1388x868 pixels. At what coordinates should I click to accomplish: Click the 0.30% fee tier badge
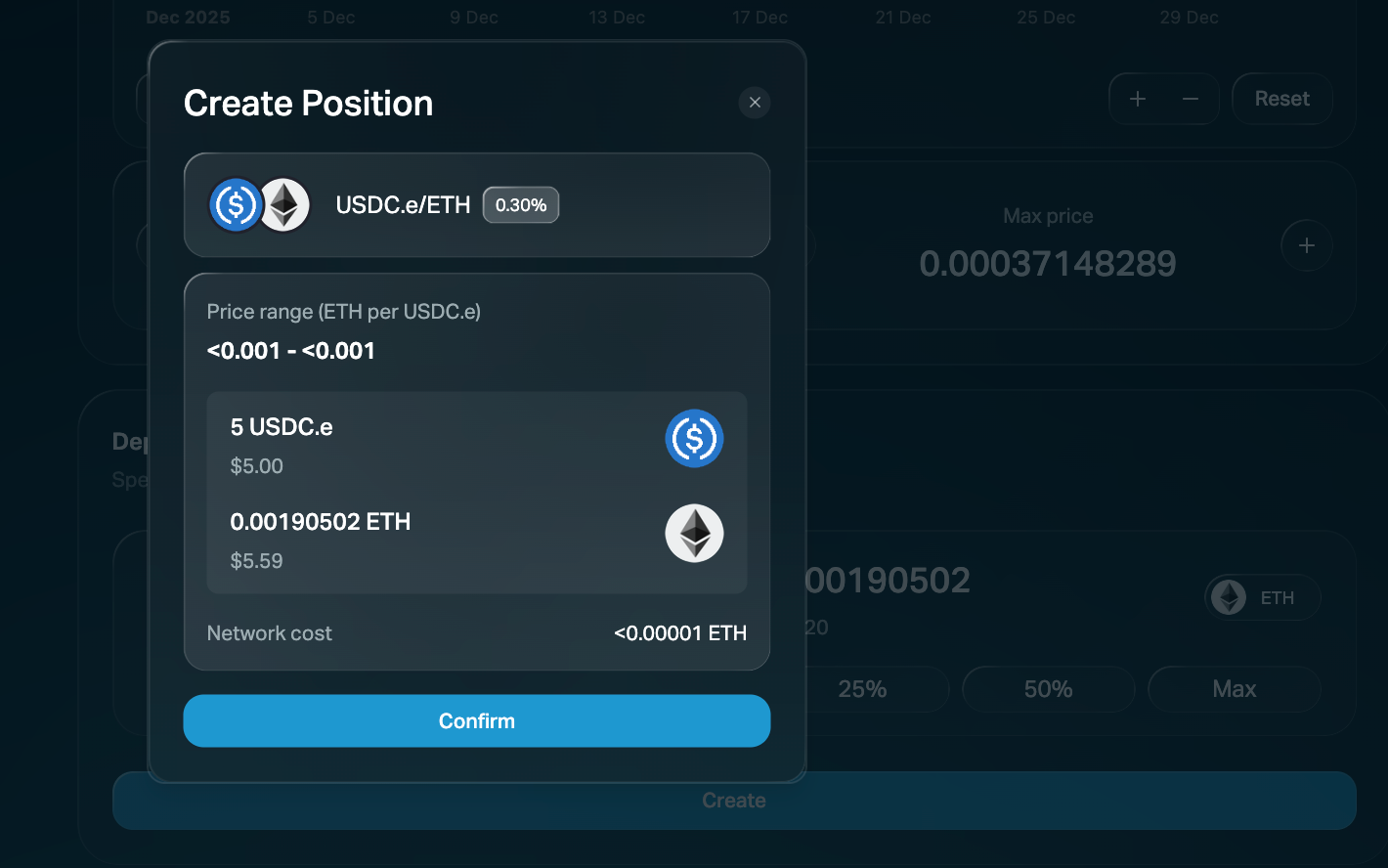[520, 205]
